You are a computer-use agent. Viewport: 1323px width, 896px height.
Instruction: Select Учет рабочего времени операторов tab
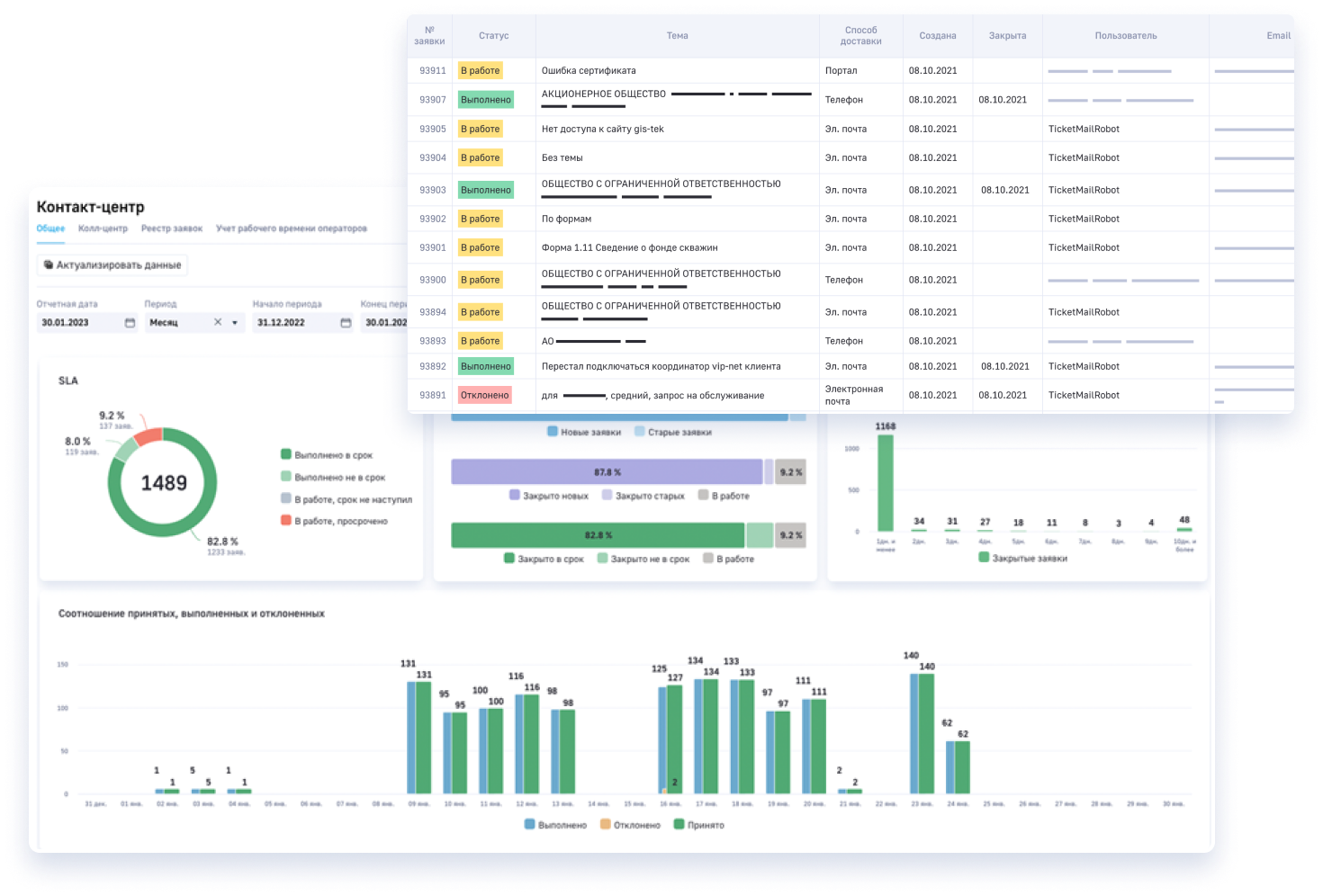pos(292,228)
